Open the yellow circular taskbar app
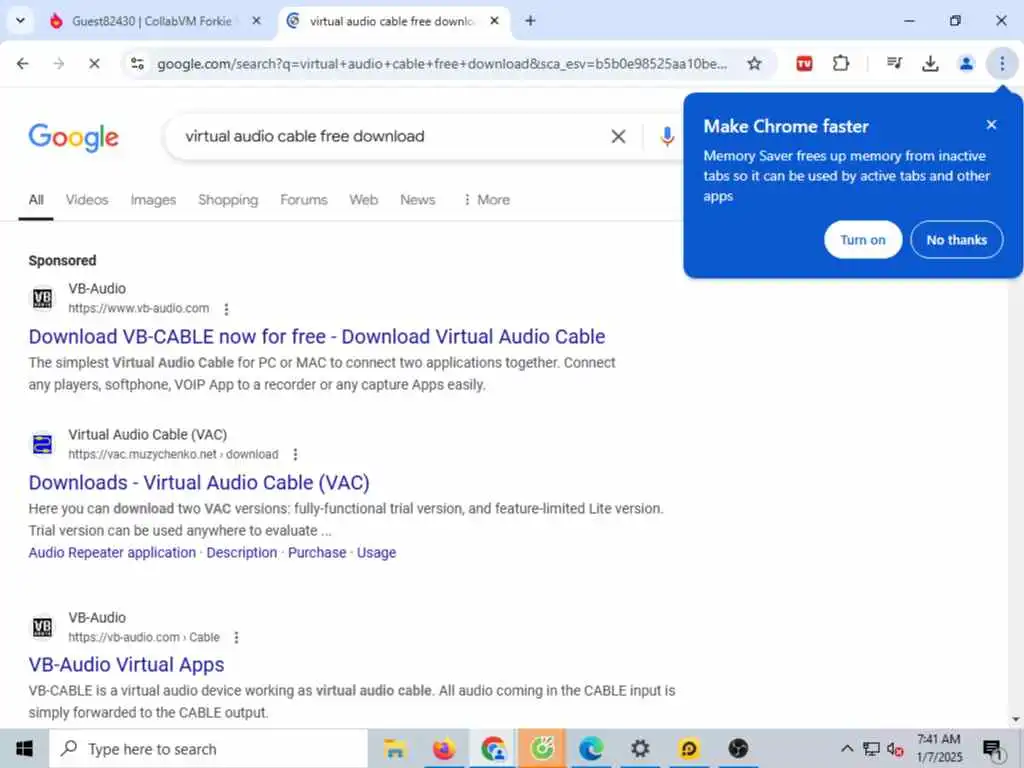1024x768 pixels. (689, 748)
